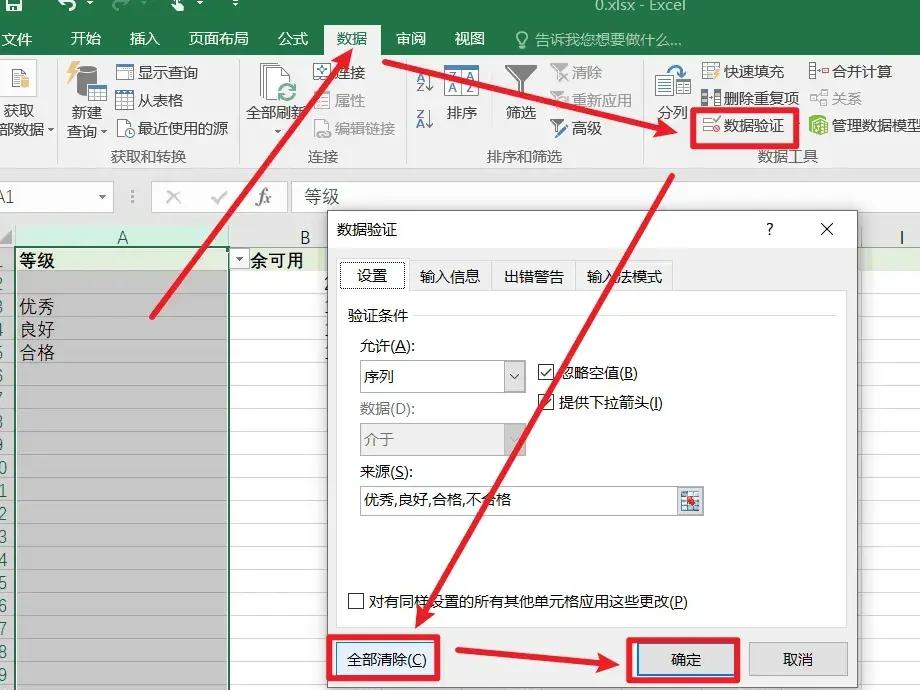Sort descending with the Z-A icon

(x=424, y=118)
